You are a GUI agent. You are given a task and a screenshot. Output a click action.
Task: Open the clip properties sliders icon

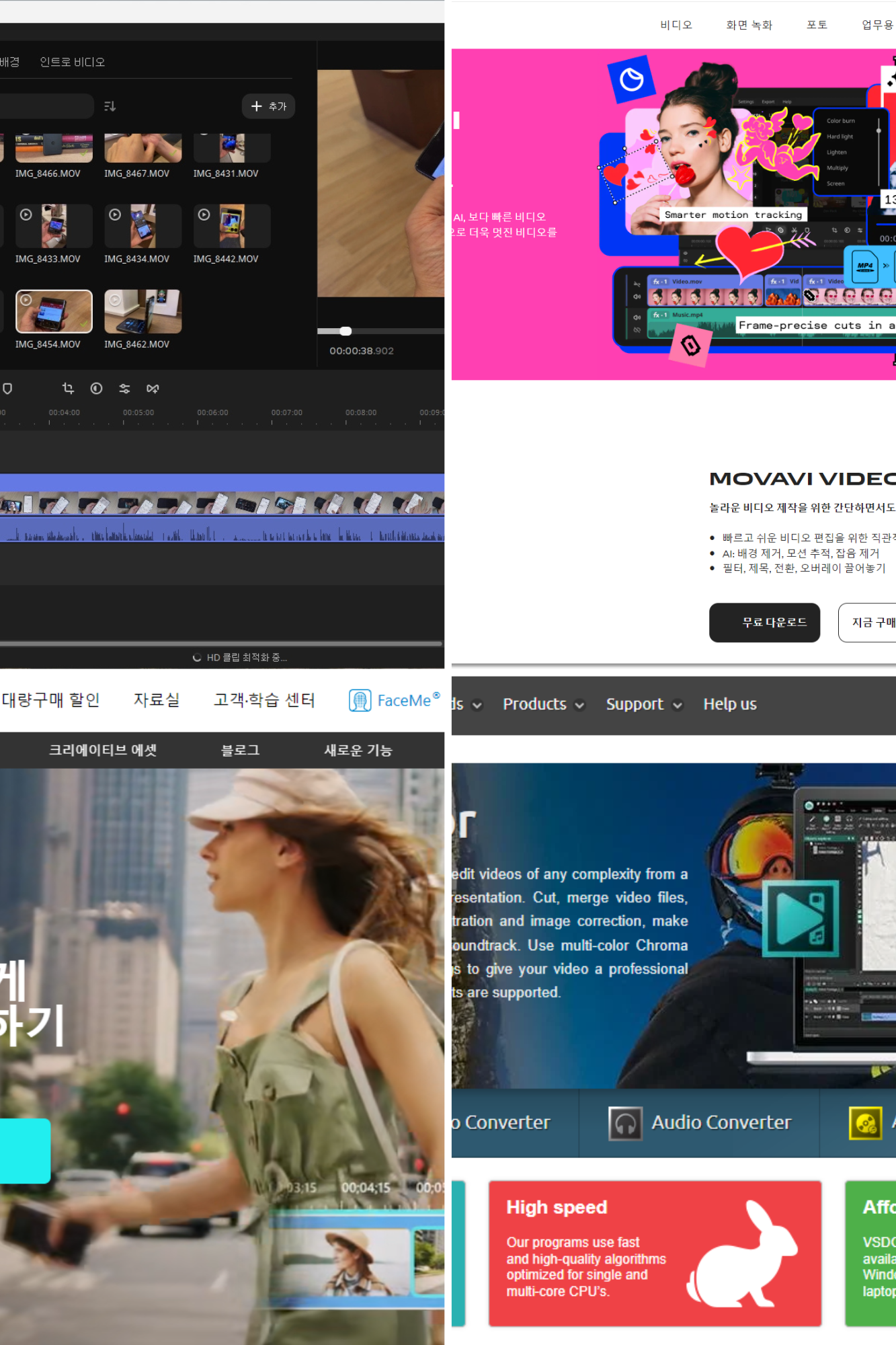click(124, 389)
